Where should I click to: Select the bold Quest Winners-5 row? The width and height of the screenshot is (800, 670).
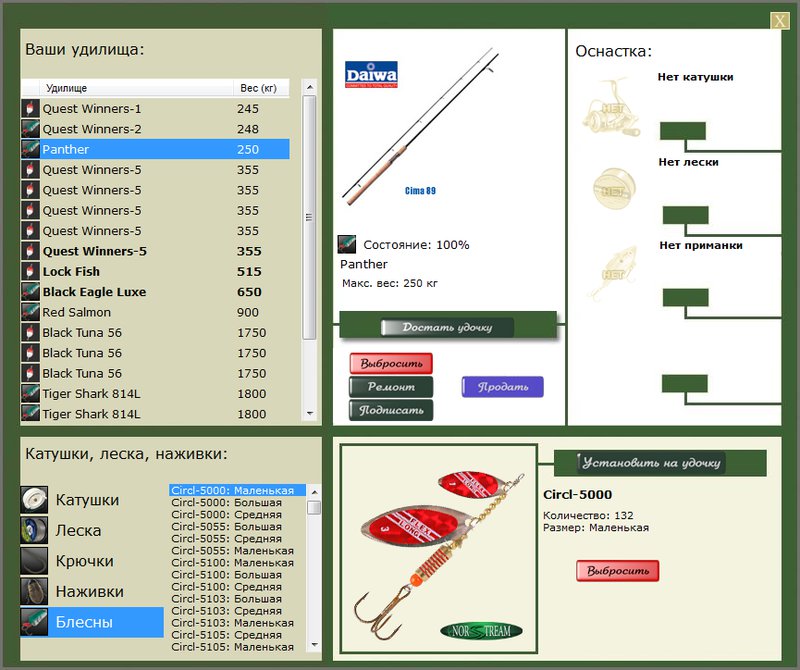[x=156, y=251]
